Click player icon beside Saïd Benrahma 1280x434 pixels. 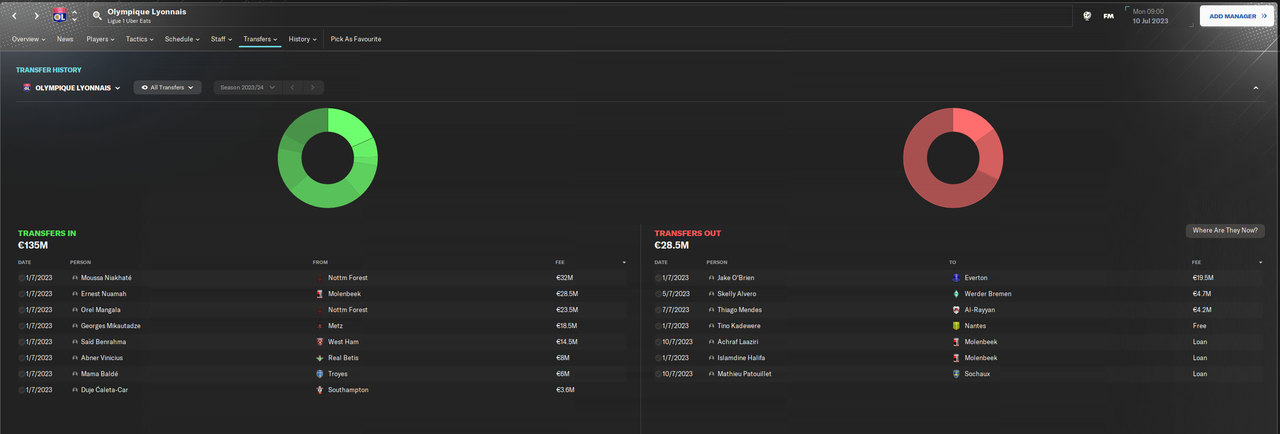[75, 342]
